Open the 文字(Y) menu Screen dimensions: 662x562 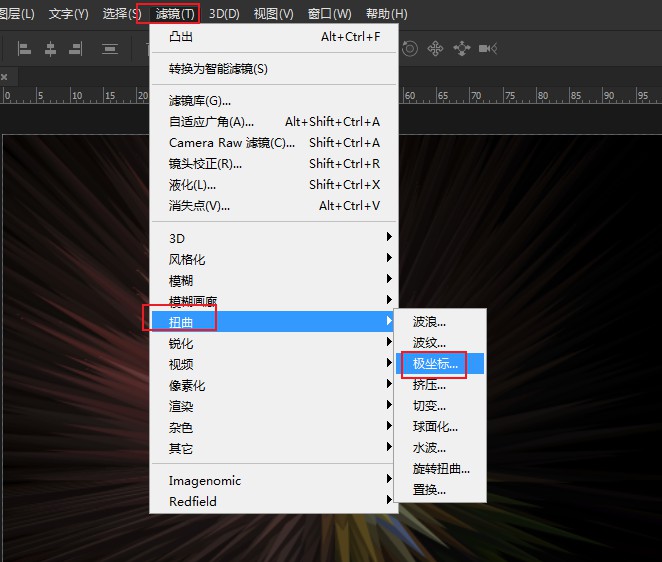click(68, 14)
